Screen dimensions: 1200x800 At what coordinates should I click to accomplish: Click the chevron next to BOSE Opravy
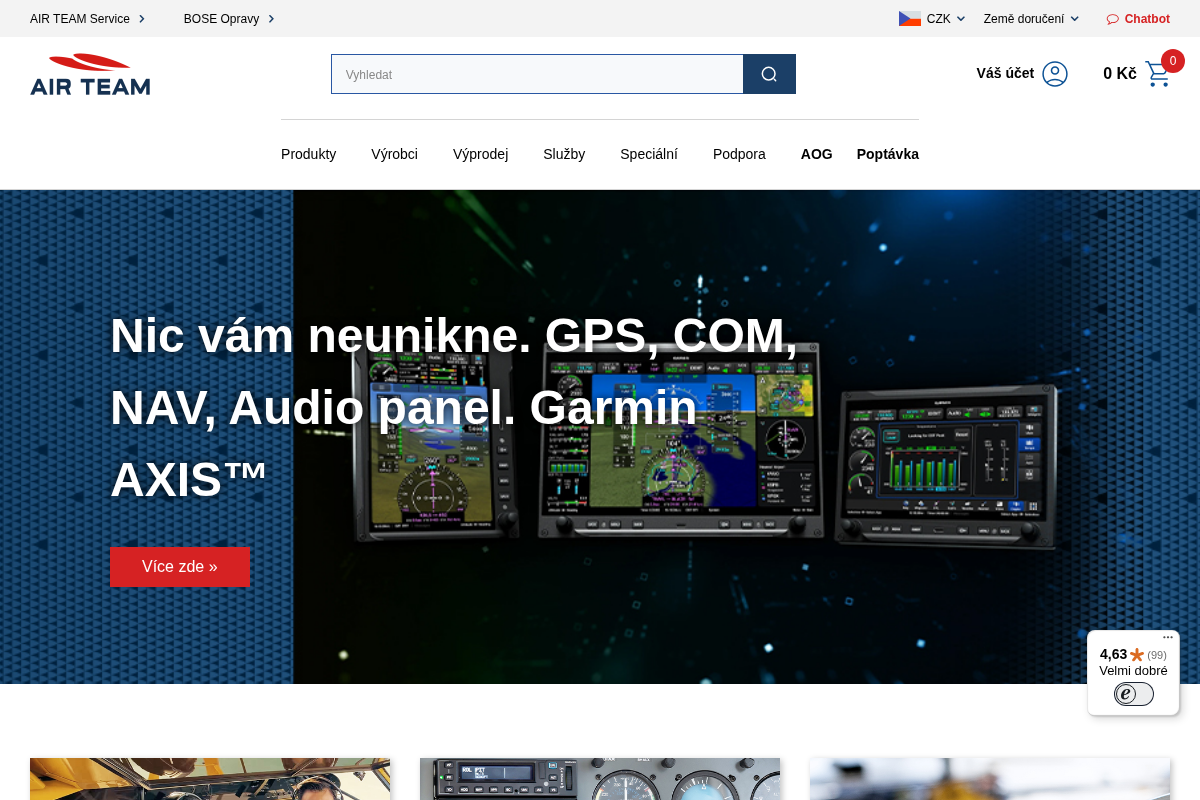[x=271, y=19]
